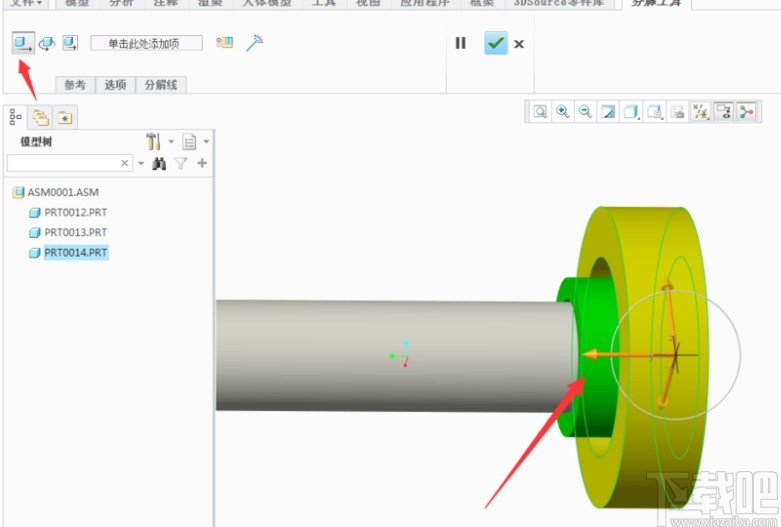
Task: Confirm with the green checkmark button
Action: pyautogui.click(x=496, y=43)
